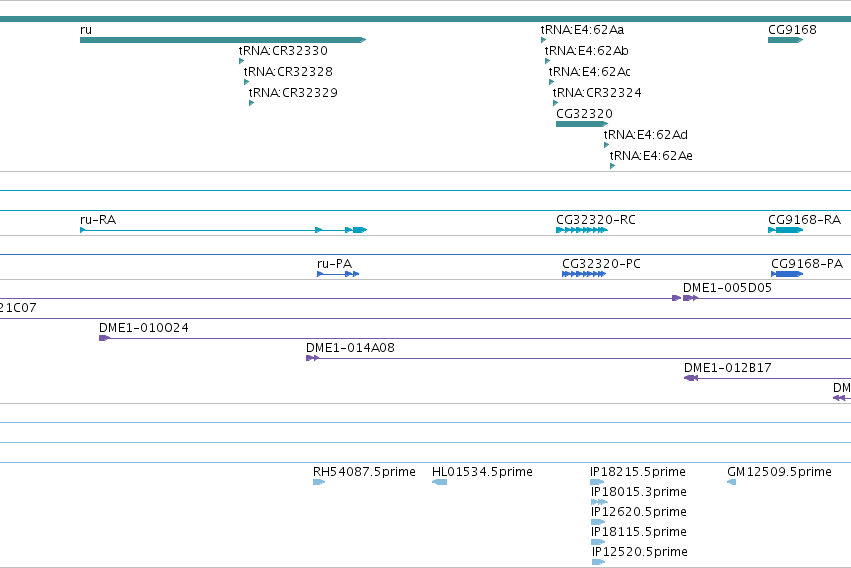Select the tRNA:E4:62Ac label
The image size is (851, 568).
[x=589, y=72]
